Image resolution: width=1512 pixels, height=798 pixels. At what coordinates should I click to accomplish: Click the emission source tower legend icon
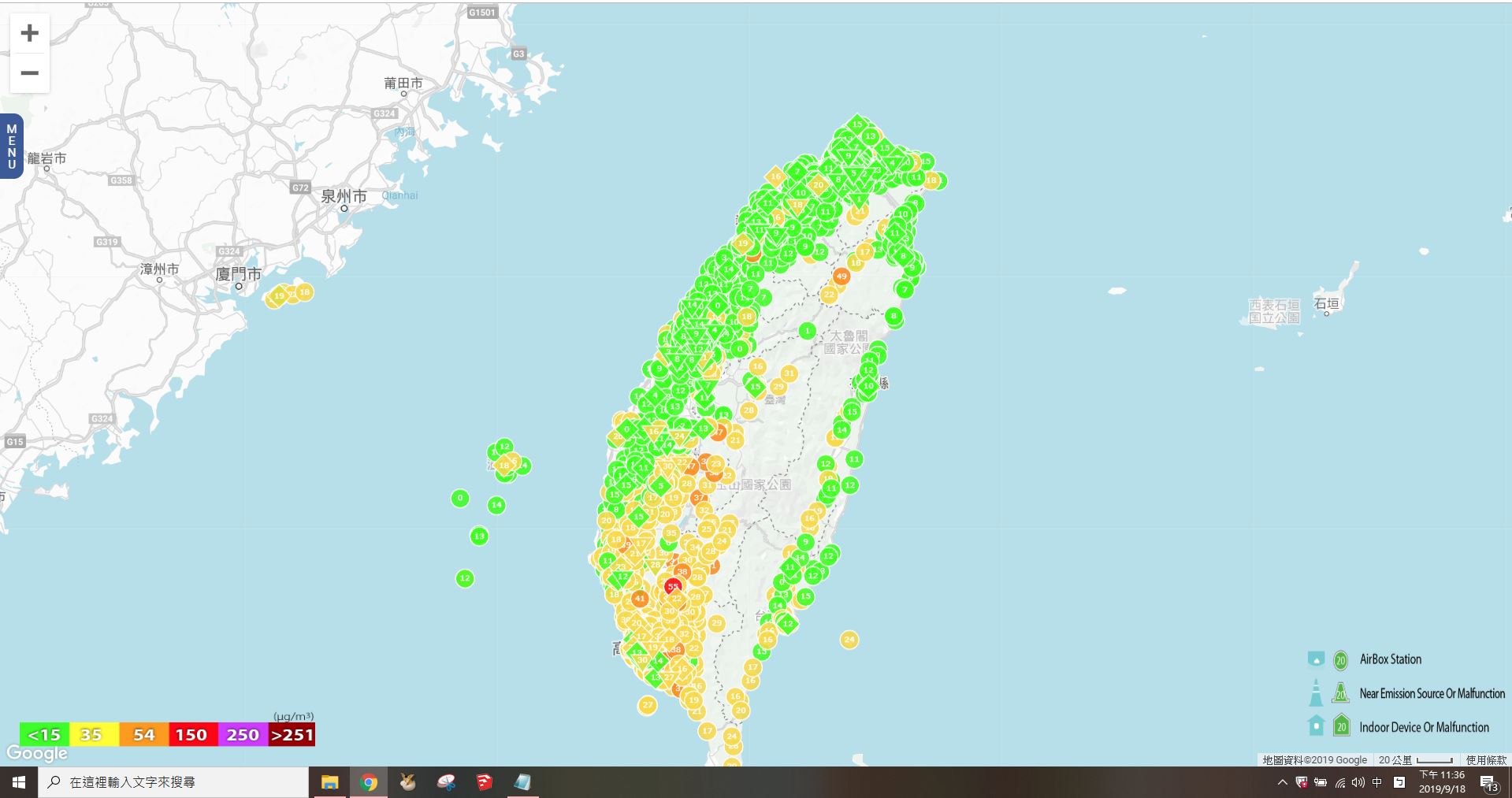pyautogui.click(x=1316, y=693)
